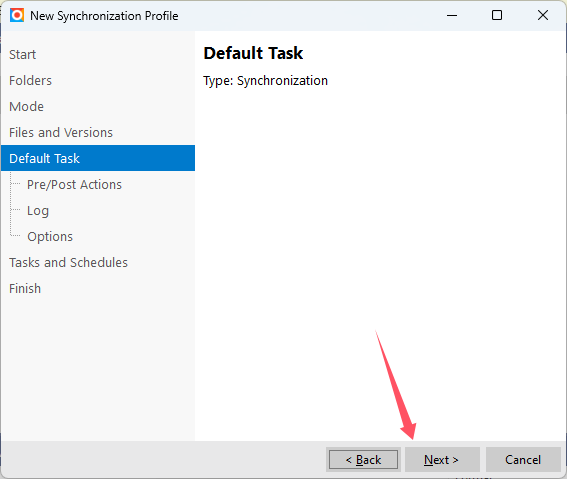Minimize the New Synchronization Profile window

coord(452,15)
